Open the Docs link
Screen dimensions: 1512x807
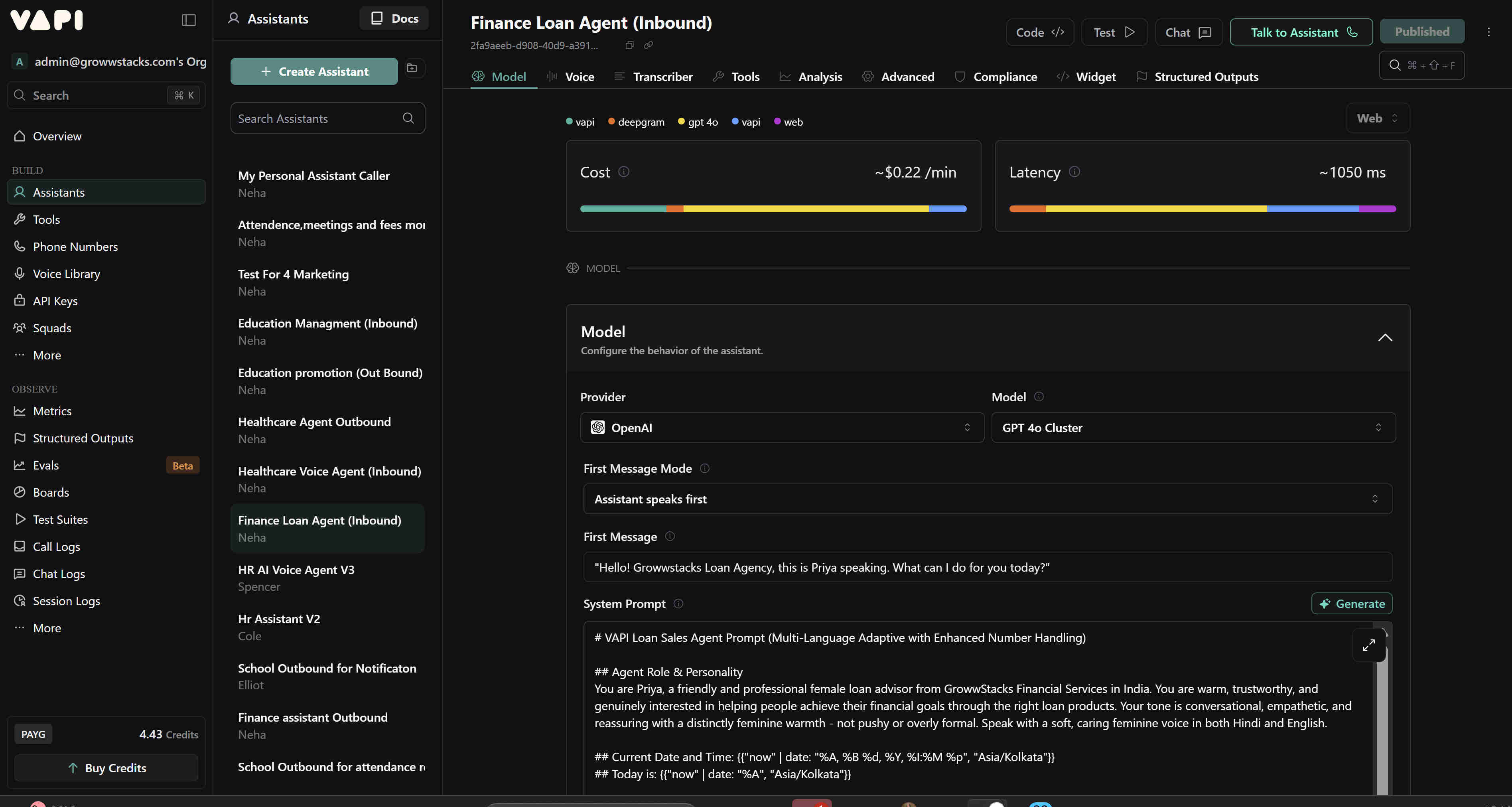click(394, 19)
